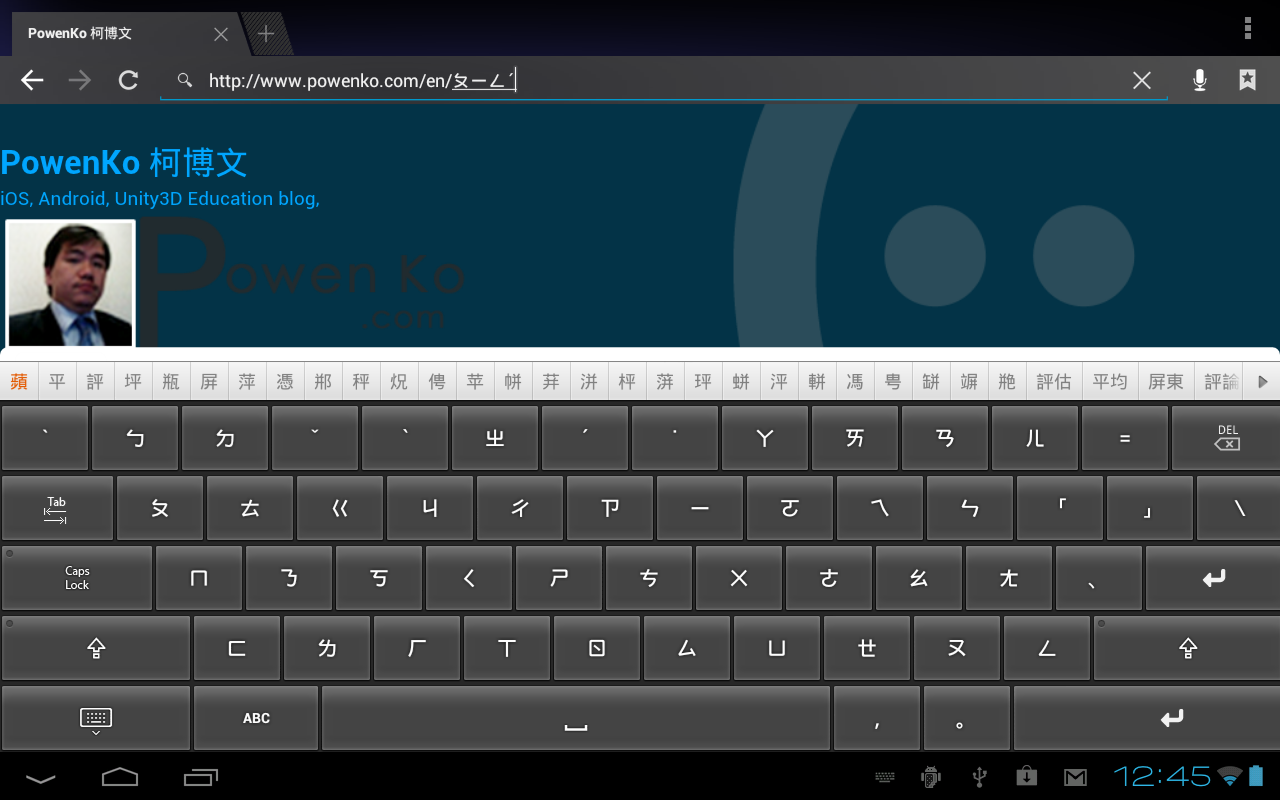
Task: Tap the ㄐ key
Action: (x=430, y=508)
